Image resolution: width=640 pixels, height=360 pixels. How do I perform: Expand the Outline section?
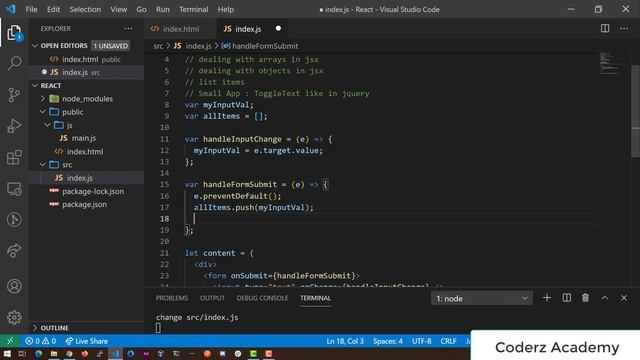click(x=35, y=328)
